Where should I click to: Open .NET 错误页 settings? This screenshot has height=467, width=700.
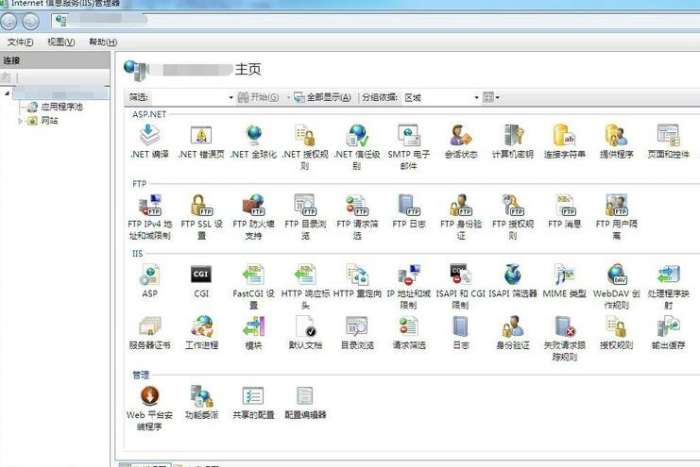click(201, 142)
